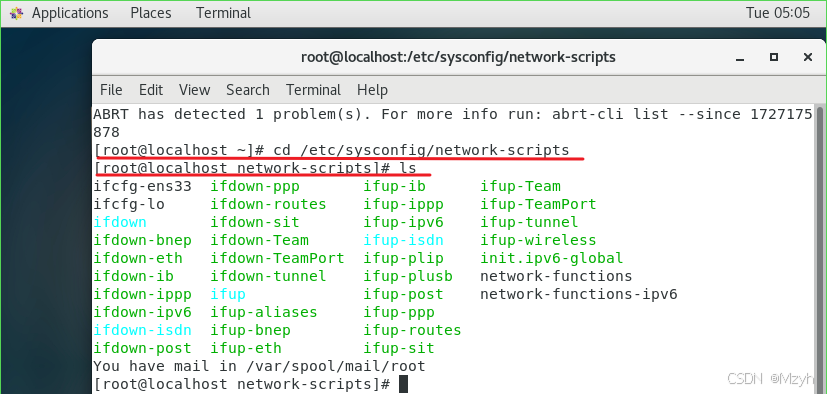Viewport: 827px width, 394px height.
Task: Click the init.ipv6-global entry
Action: [552, 258]
